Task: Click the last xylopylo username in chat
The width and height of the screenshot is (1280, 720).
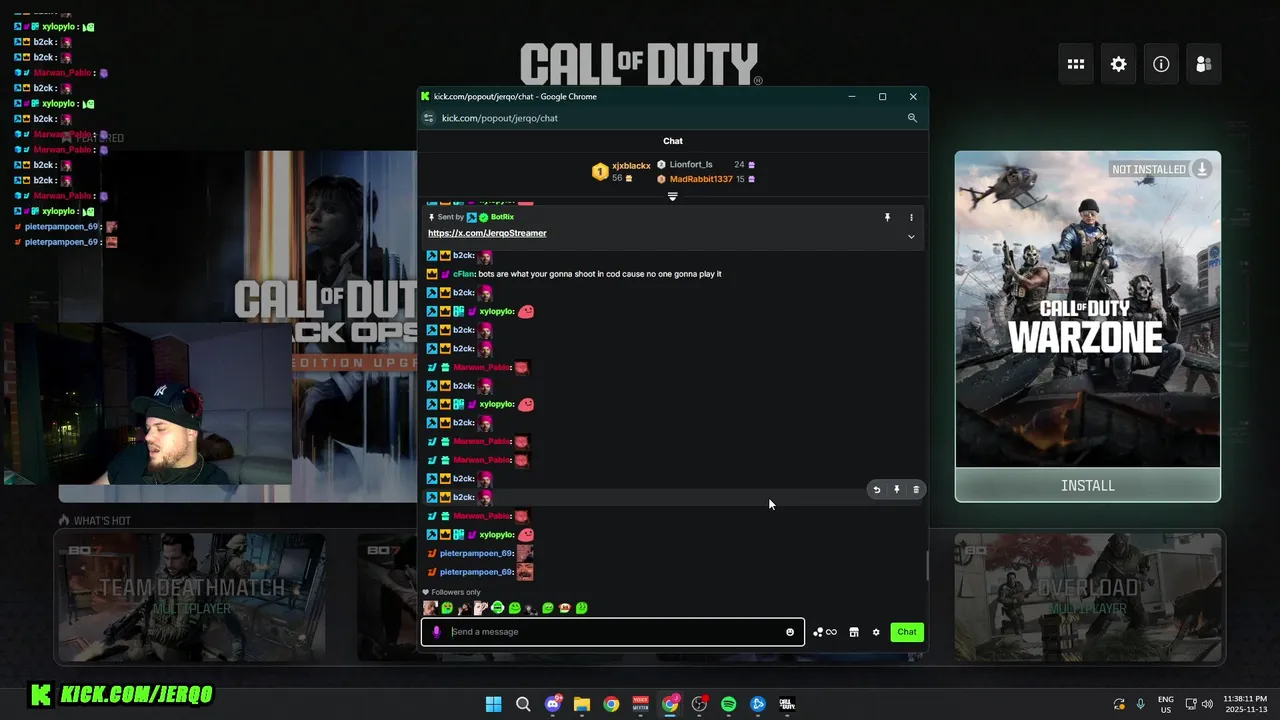Action: (x=496, y=535)
